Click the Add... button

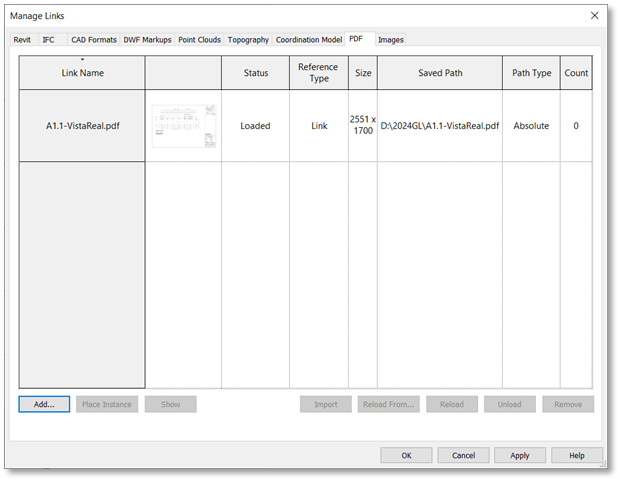(44, 404)
